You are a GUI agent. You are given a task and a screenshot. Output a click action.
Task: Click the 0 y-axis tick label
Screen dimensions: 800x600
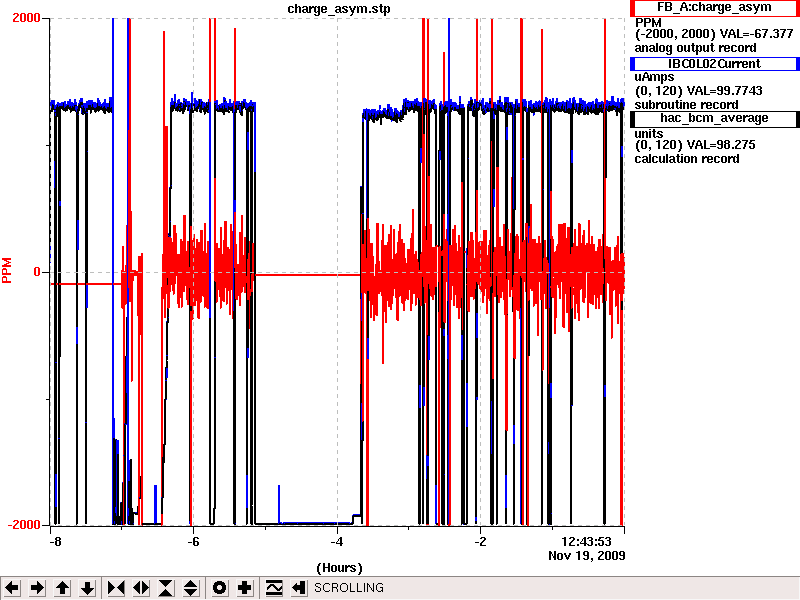pyautogui.click(x=37, y=272)
